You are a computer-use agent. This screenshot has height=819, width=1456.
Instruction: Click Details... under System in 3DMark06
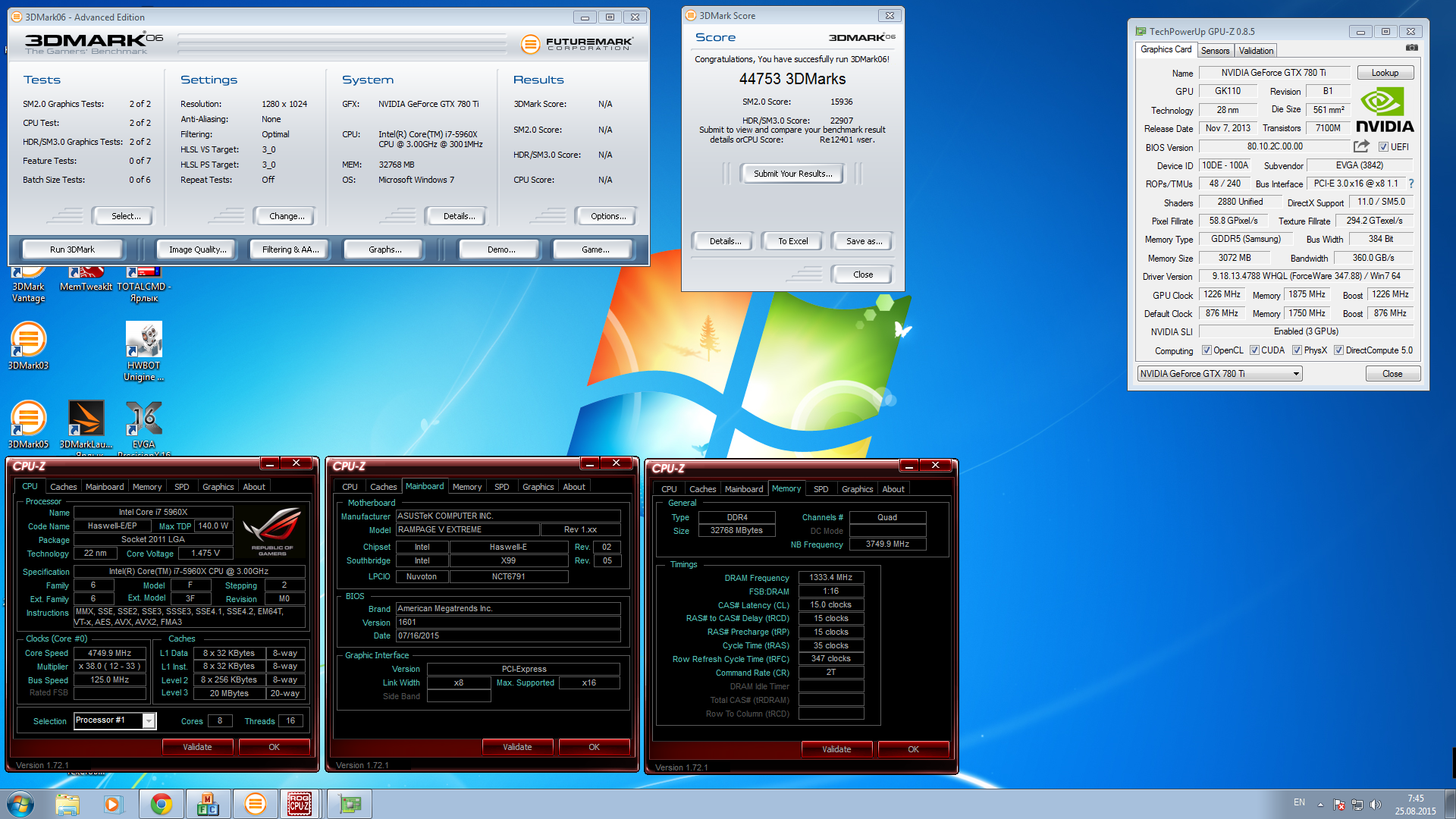point(459,216)
